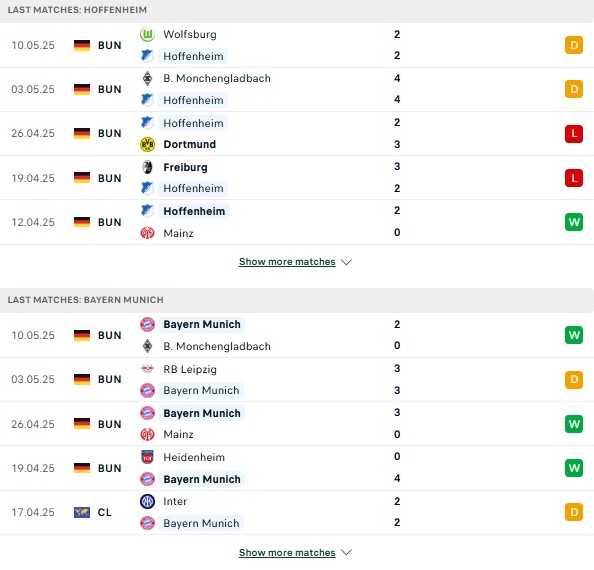The width and height of the screenshot is (594, 570).
Task: Open the B. Monchengladbach link in Bayern matches
Action: (x=217, y=346)
